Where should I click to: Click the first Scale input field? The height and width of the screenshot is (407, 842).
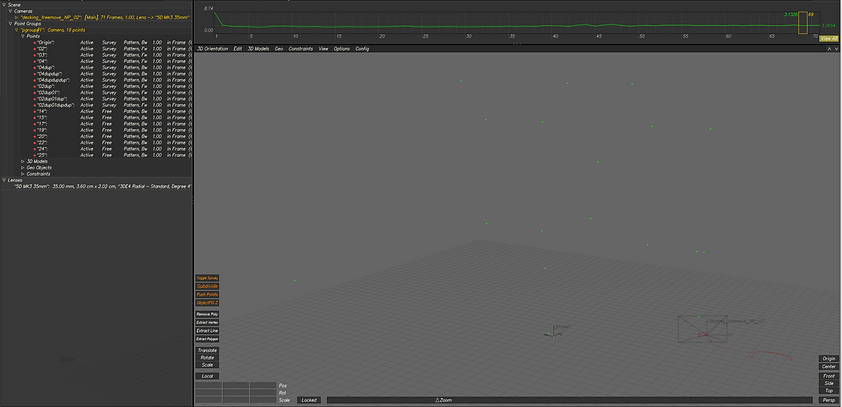tap(208, 400)
